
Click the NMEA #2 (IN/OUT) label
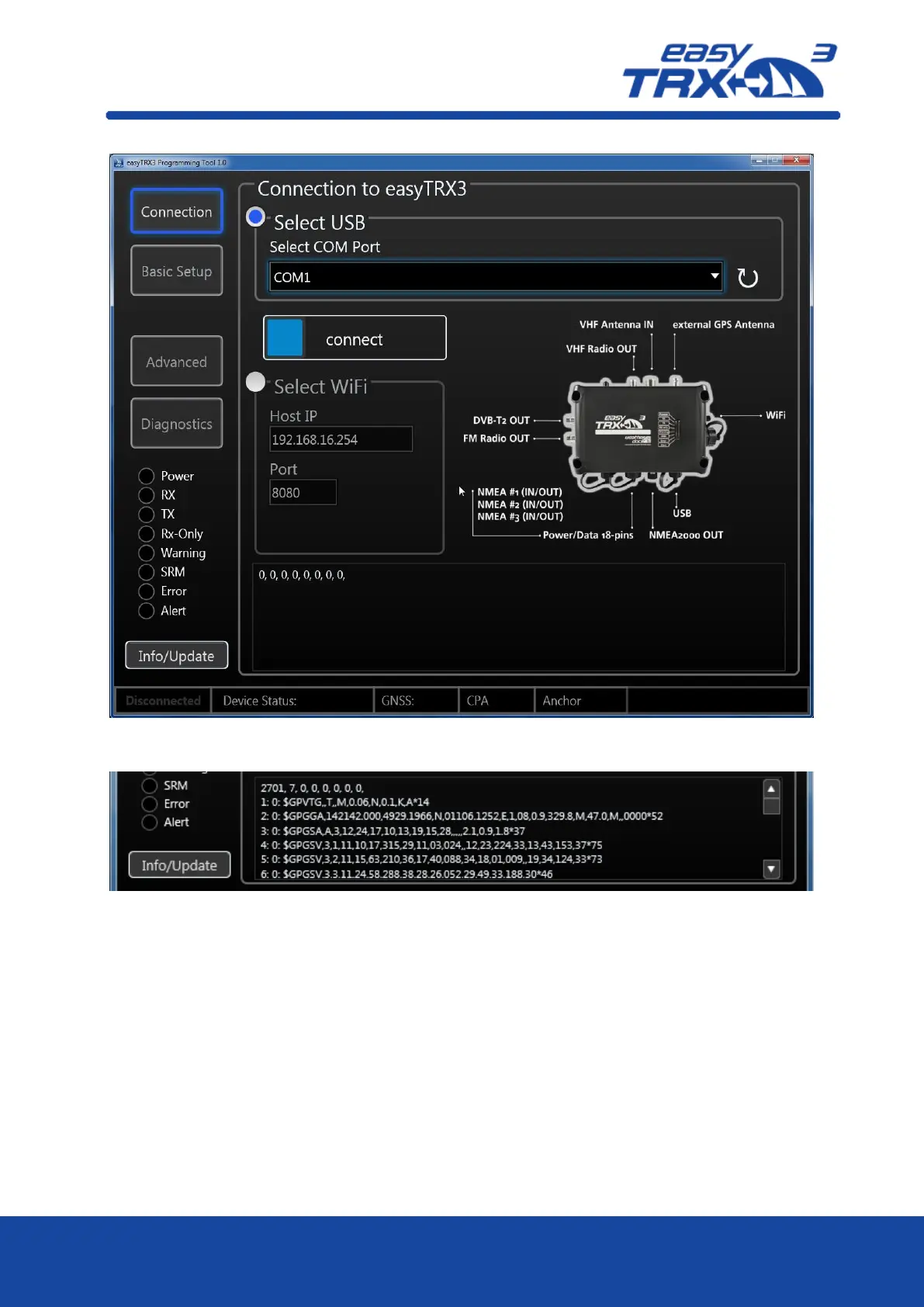(x=520, y=504)
